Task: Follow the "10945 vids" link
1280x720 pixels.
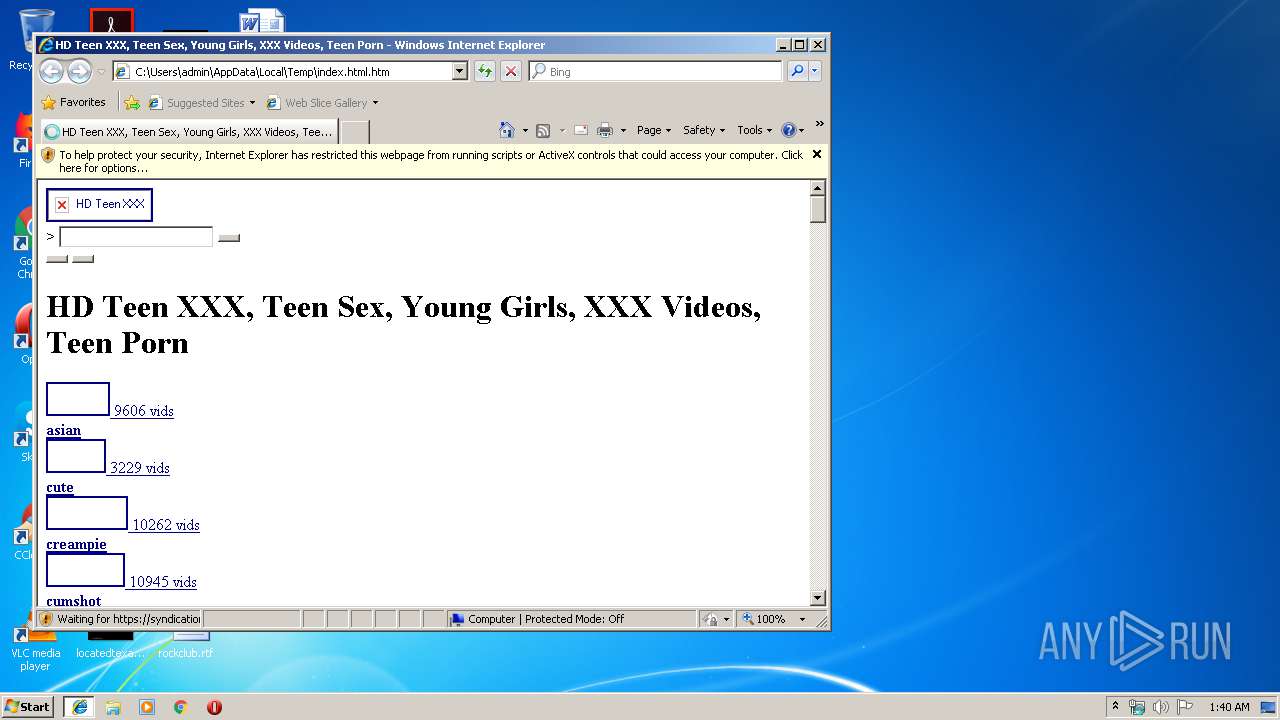Action: click(163, 582)
